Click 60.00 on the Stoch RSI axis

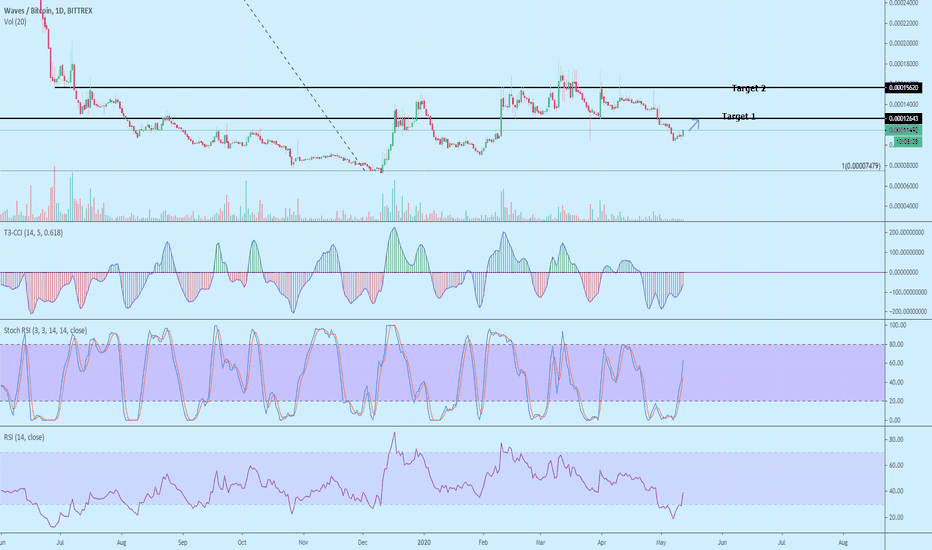point(896,363)
